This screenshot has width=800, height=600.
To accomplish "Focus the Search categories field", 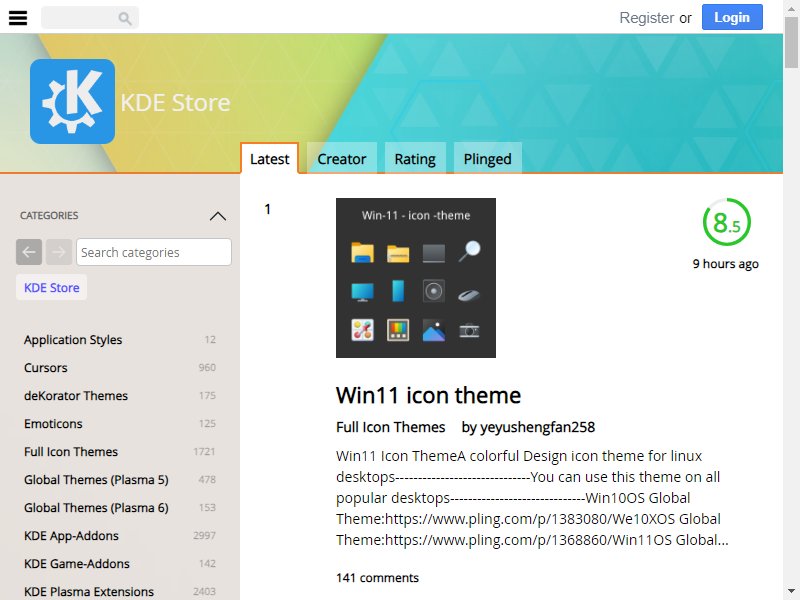I will click(x=154, y=252).
